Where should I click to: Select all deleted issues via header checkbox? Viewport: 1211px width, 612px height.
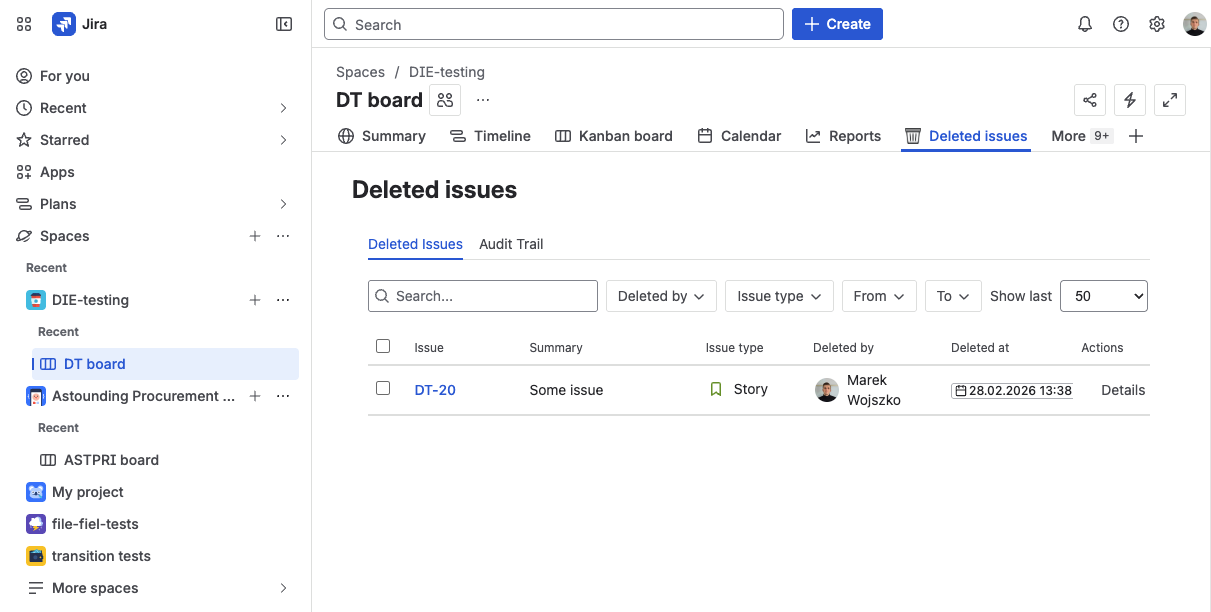click(x=383, y=345)
